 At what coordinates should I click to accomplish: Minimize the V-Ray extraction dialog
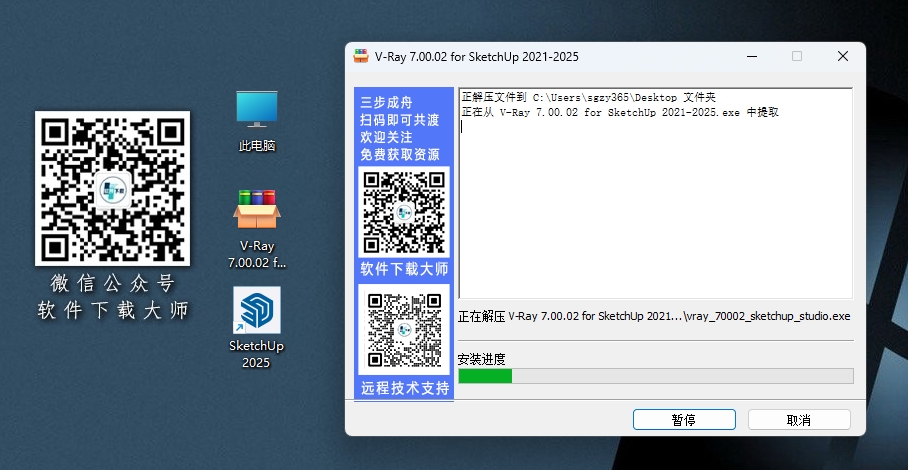[x=752, y=56]
